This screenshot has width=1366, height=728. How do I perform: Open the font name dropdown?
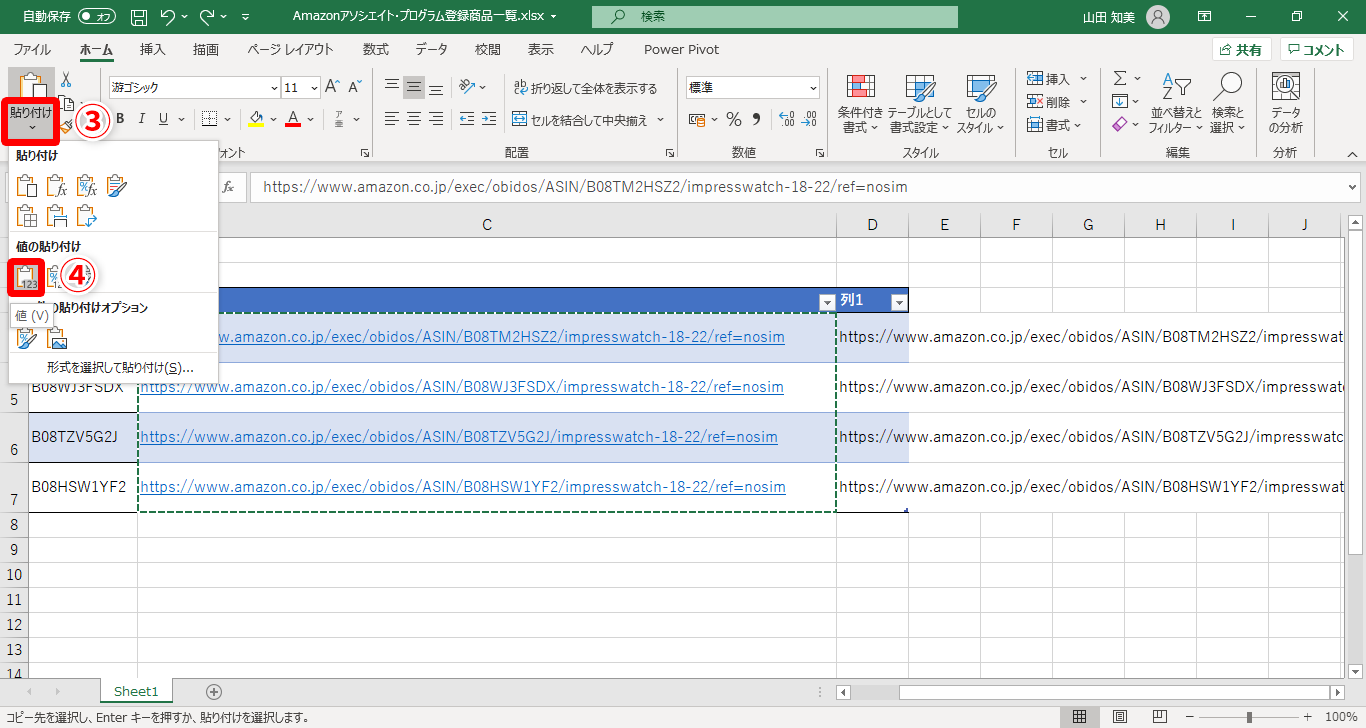pyautogui.click(x=274, y=88)
